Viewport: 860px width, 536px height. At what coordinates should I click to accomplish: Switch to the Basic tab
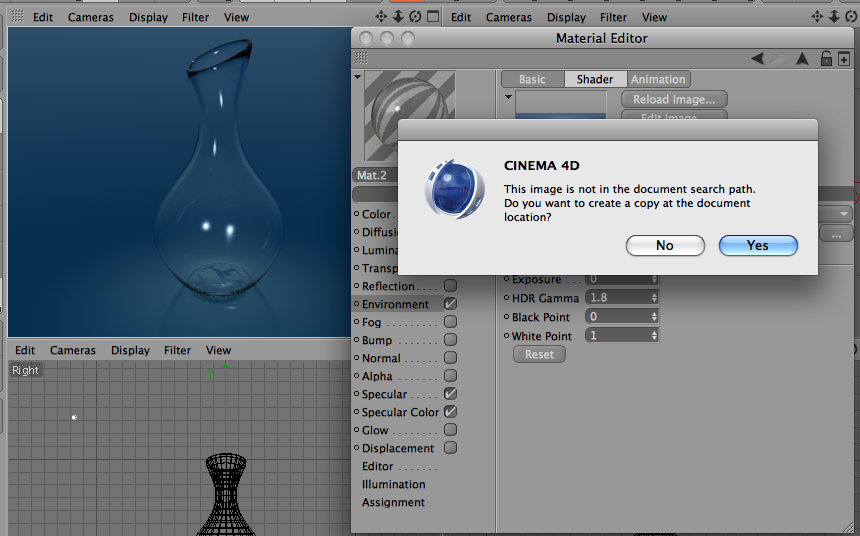point(532,80)
